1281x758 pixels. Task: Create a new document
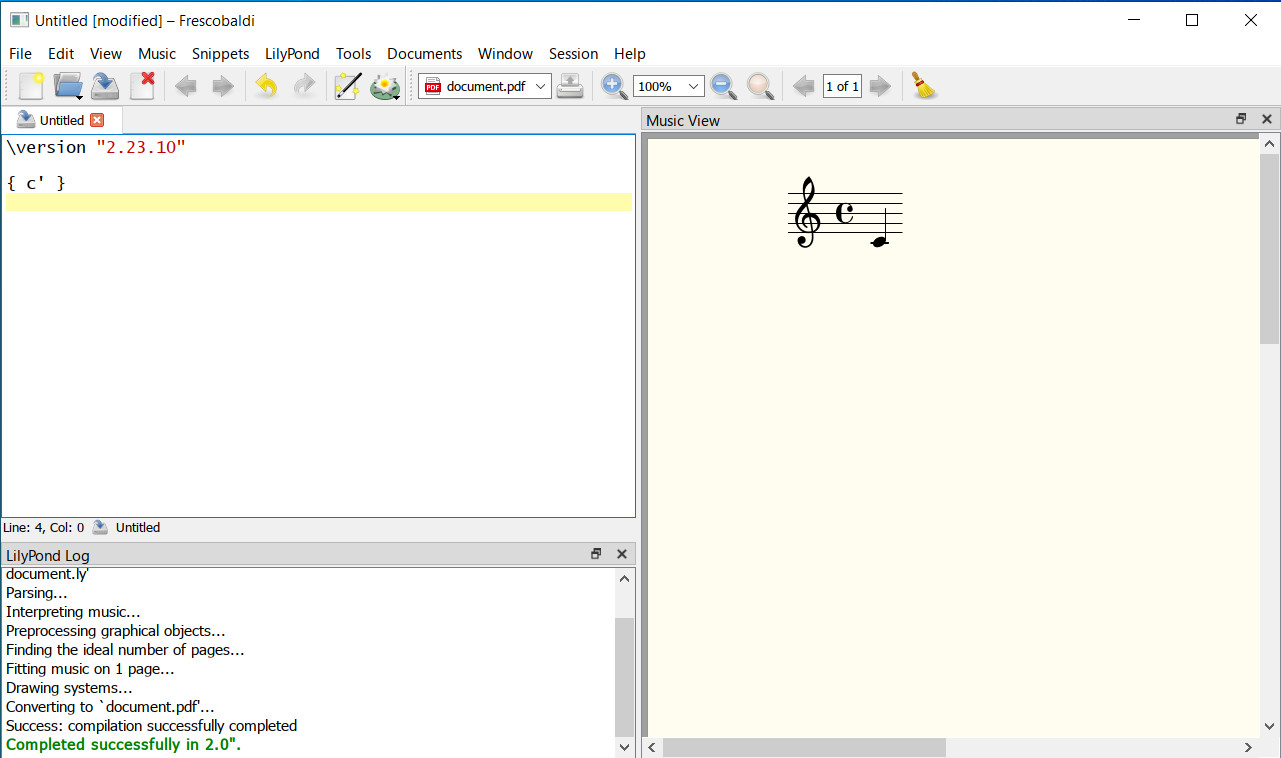[31, 86]
